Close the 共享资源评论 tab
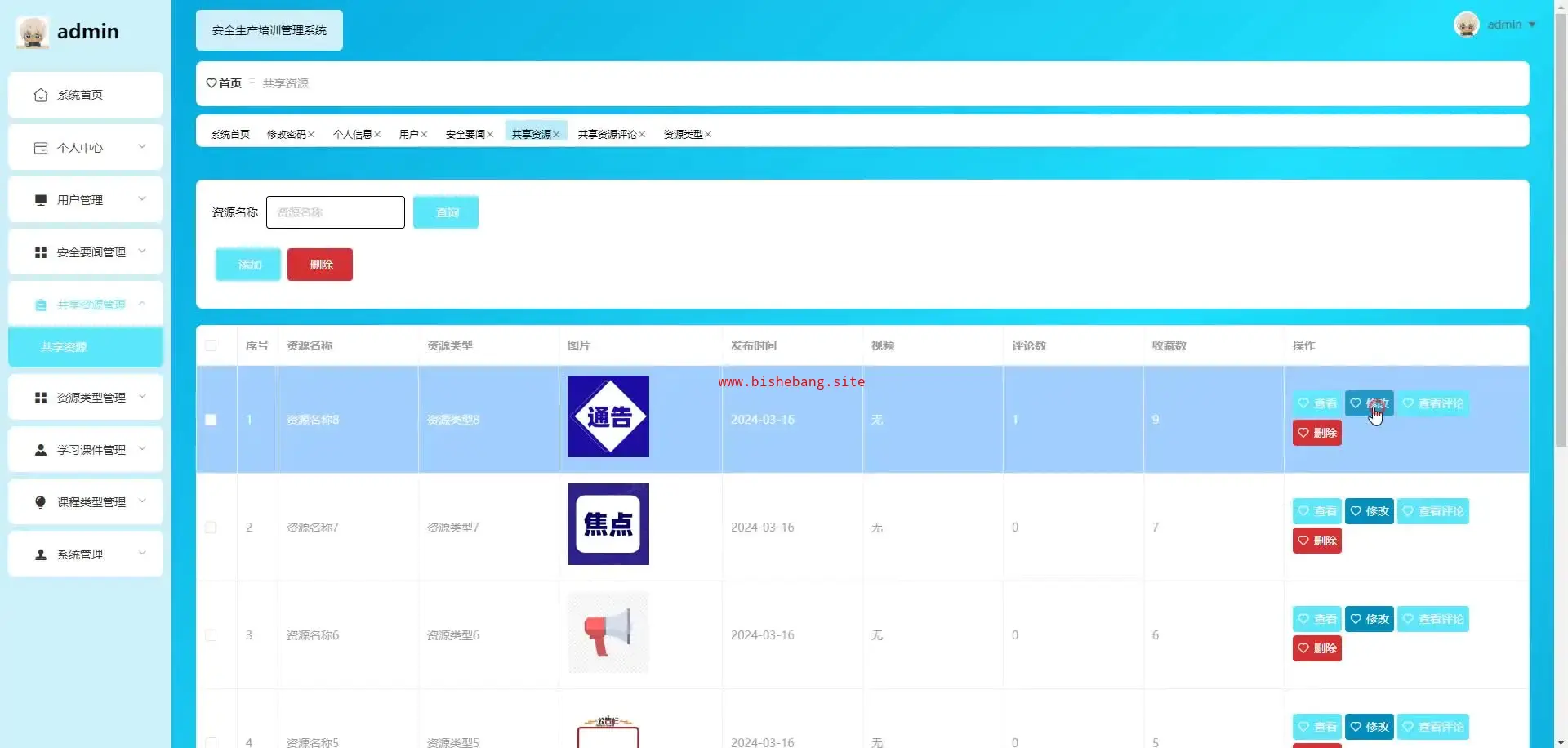 pyautogui.click(x=642, y=135)
